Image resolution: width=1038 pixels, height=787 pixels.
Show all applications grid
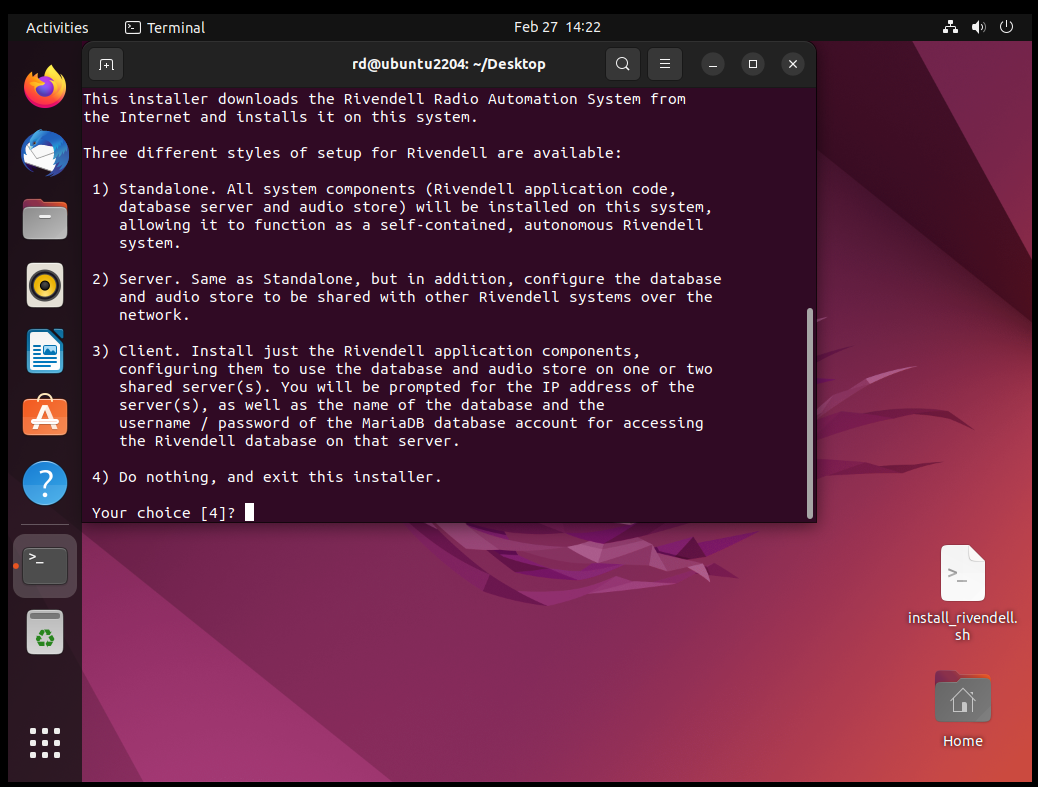coord(45,743)
